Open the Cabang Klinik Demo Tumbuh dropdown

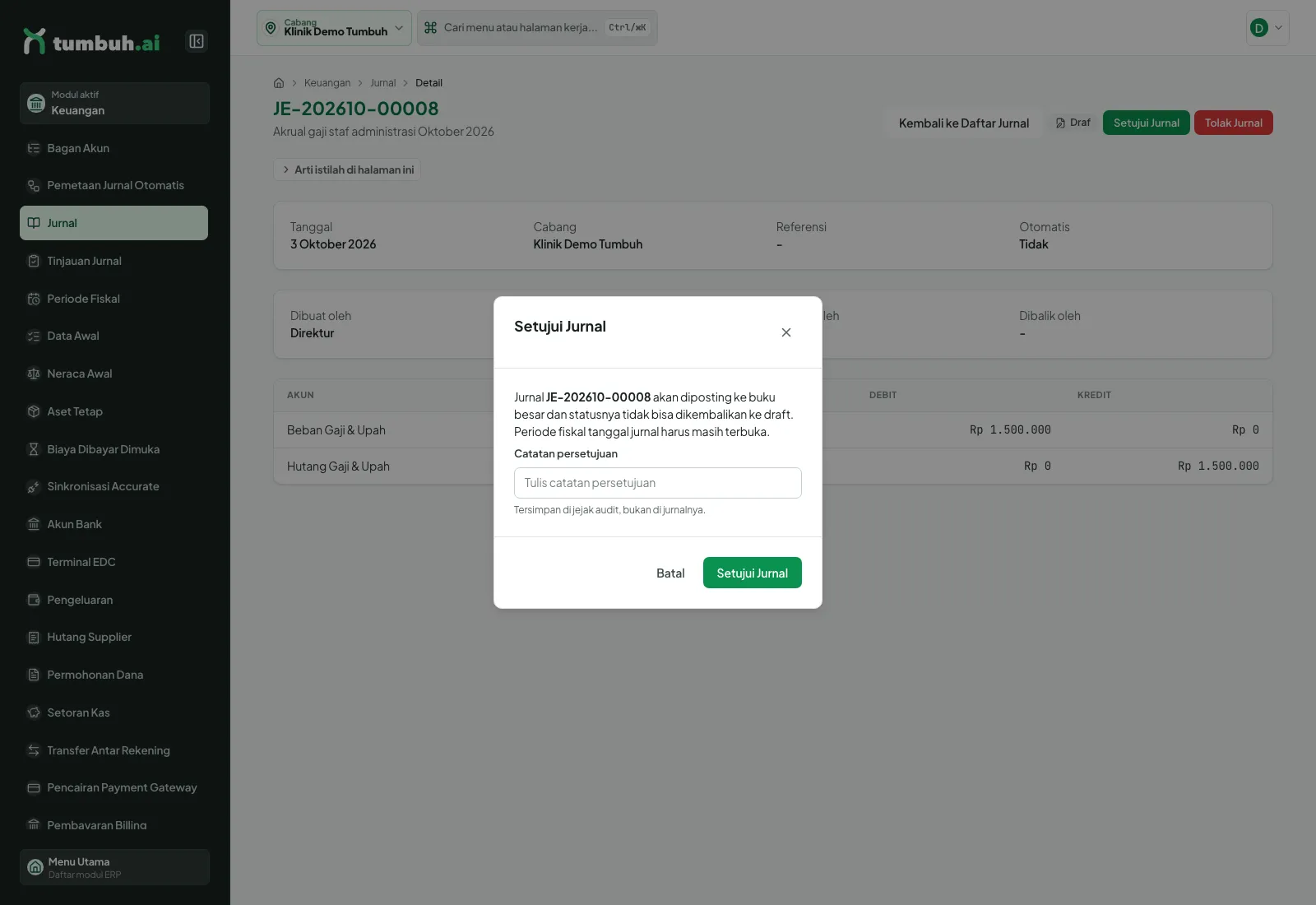pos(334,28)
